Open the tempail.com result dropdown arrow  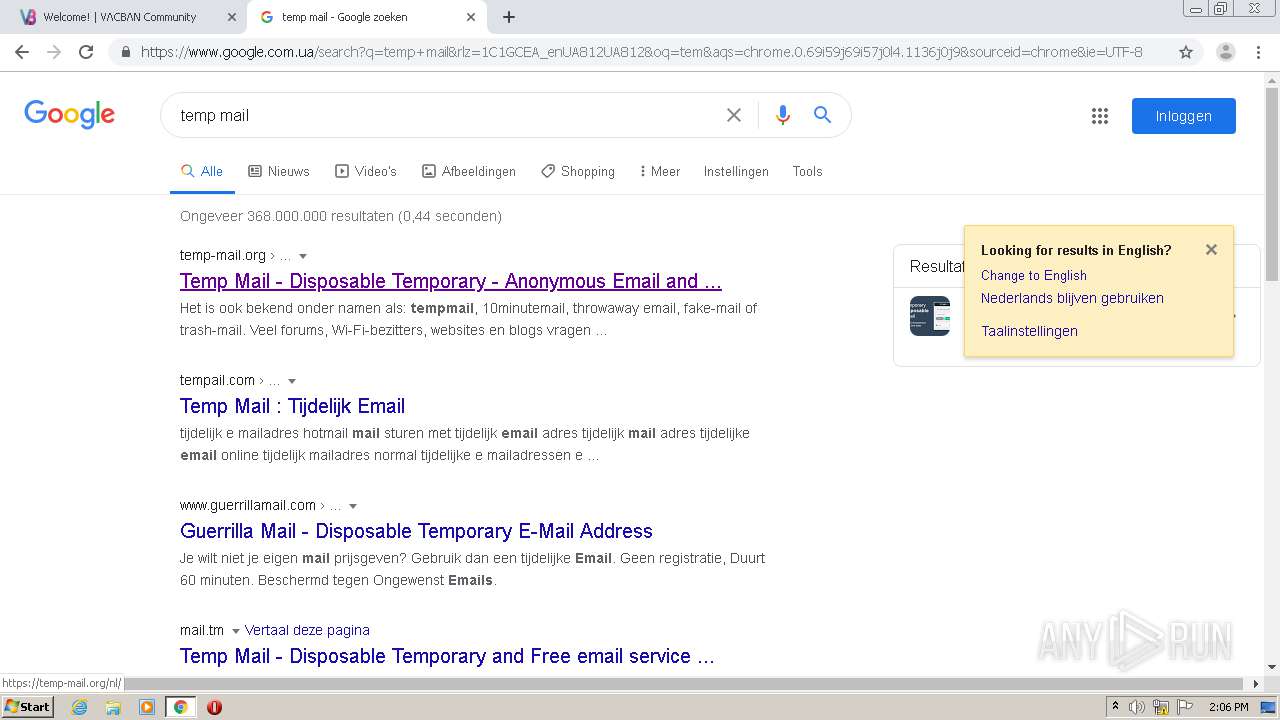pyautogui.click(x=292, y=381)
